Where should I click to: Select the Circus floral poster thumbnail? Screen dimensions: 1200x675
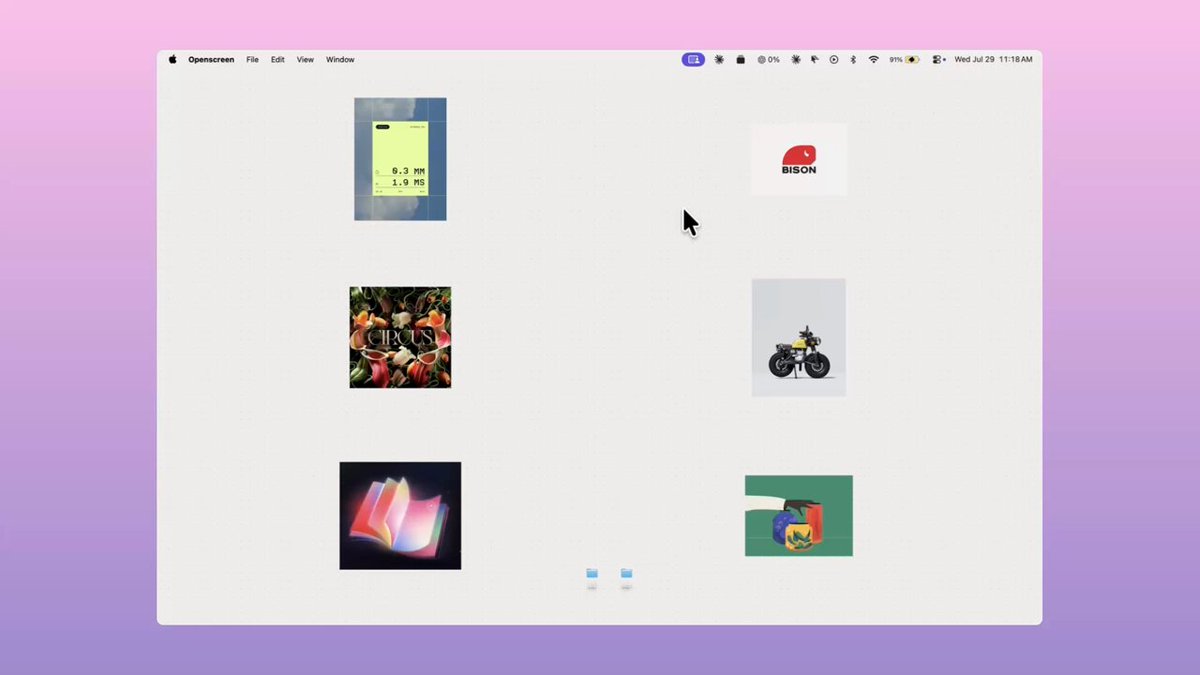(x=400, y=337)
